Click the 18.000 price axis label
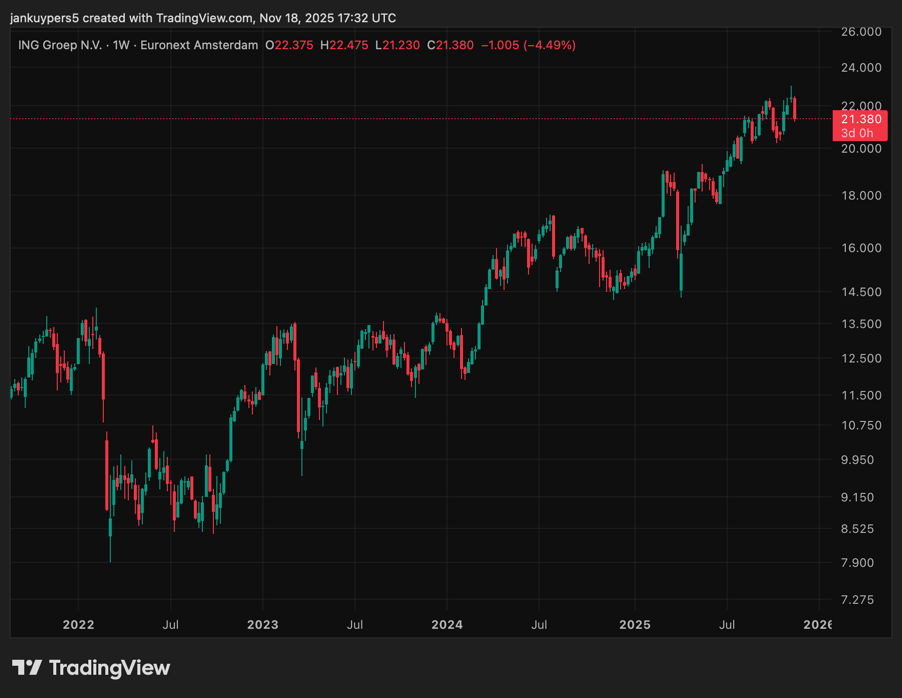The width and height of the screenshot is (902, 698). coord(861,196)
